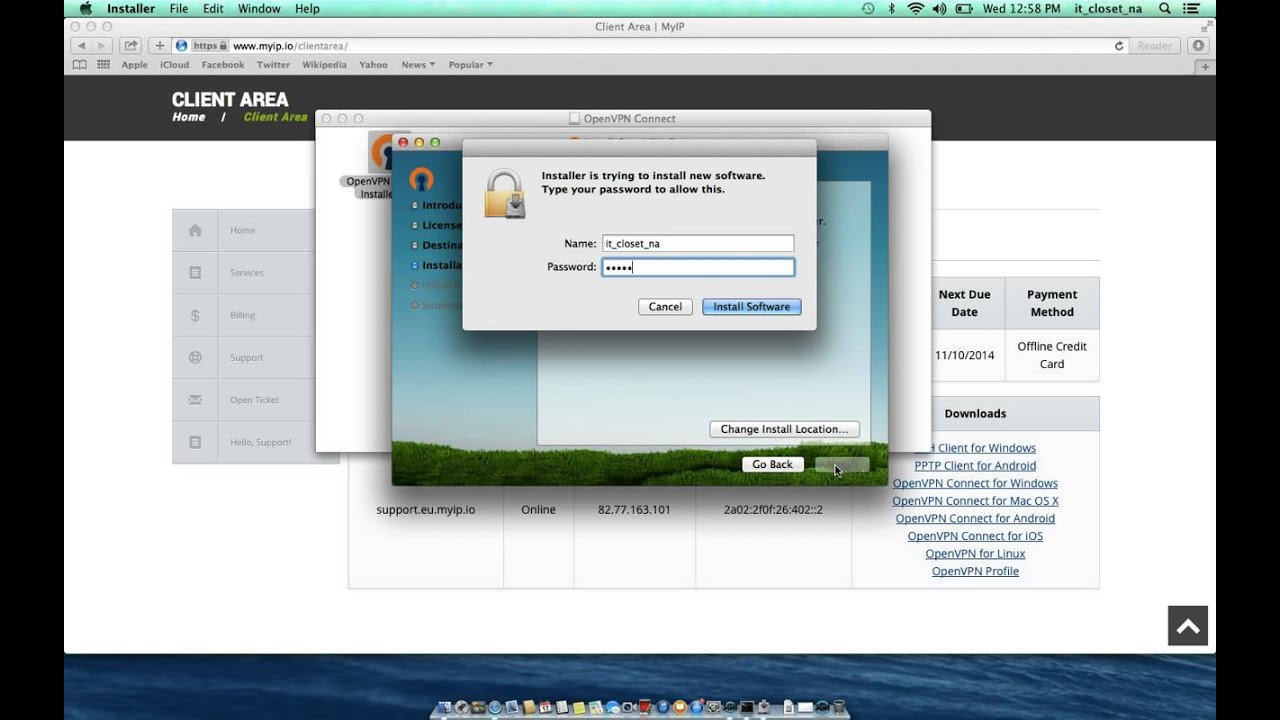This screenshot has width=1280, height=720.
Task: Open the Edit menu
Action: coord(213,8)
